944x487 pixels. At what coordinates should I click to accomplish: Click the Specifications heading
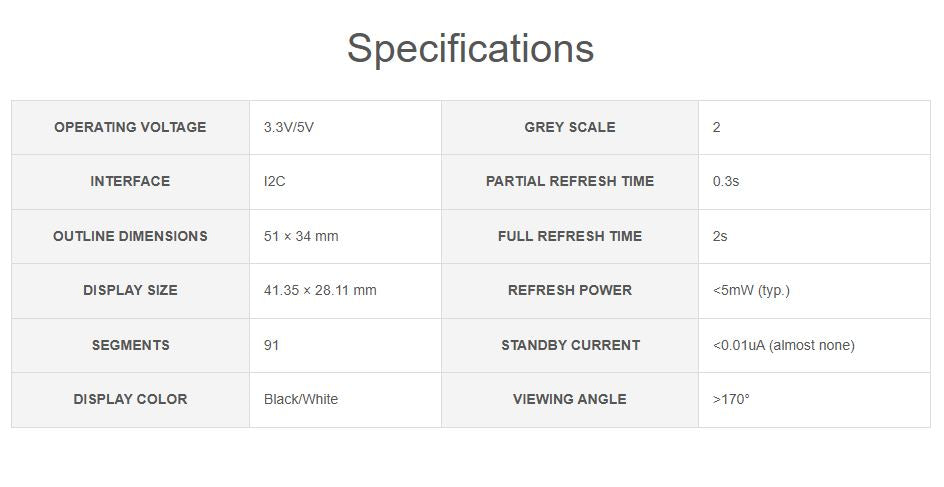470,48
